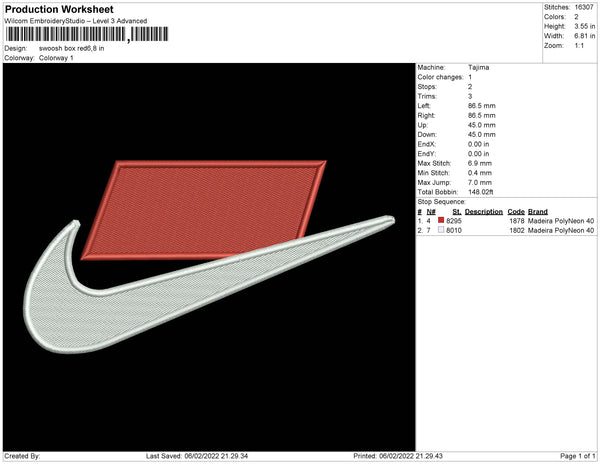Select Left value '86.5 mm'
Image resolution: width=600 pixels, height=464 pixels.
click(x=482, y=106)
